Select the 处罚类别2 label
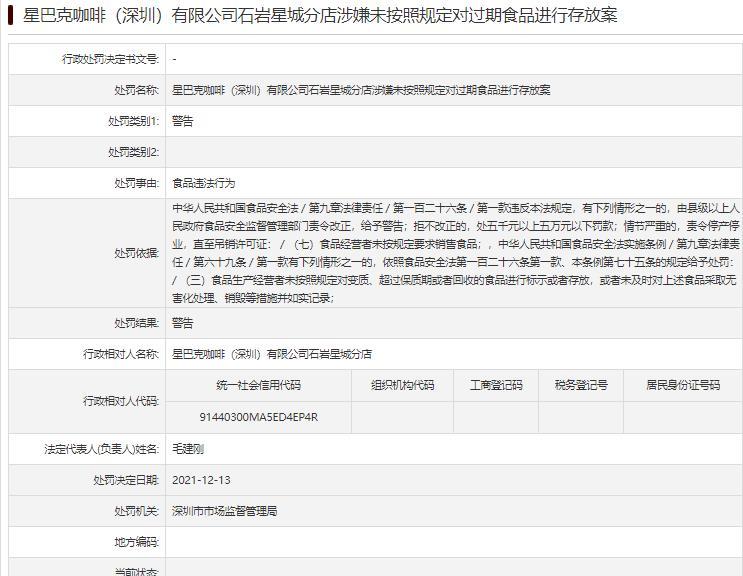Viewport: 743px width, 576px height. [134, 152]
